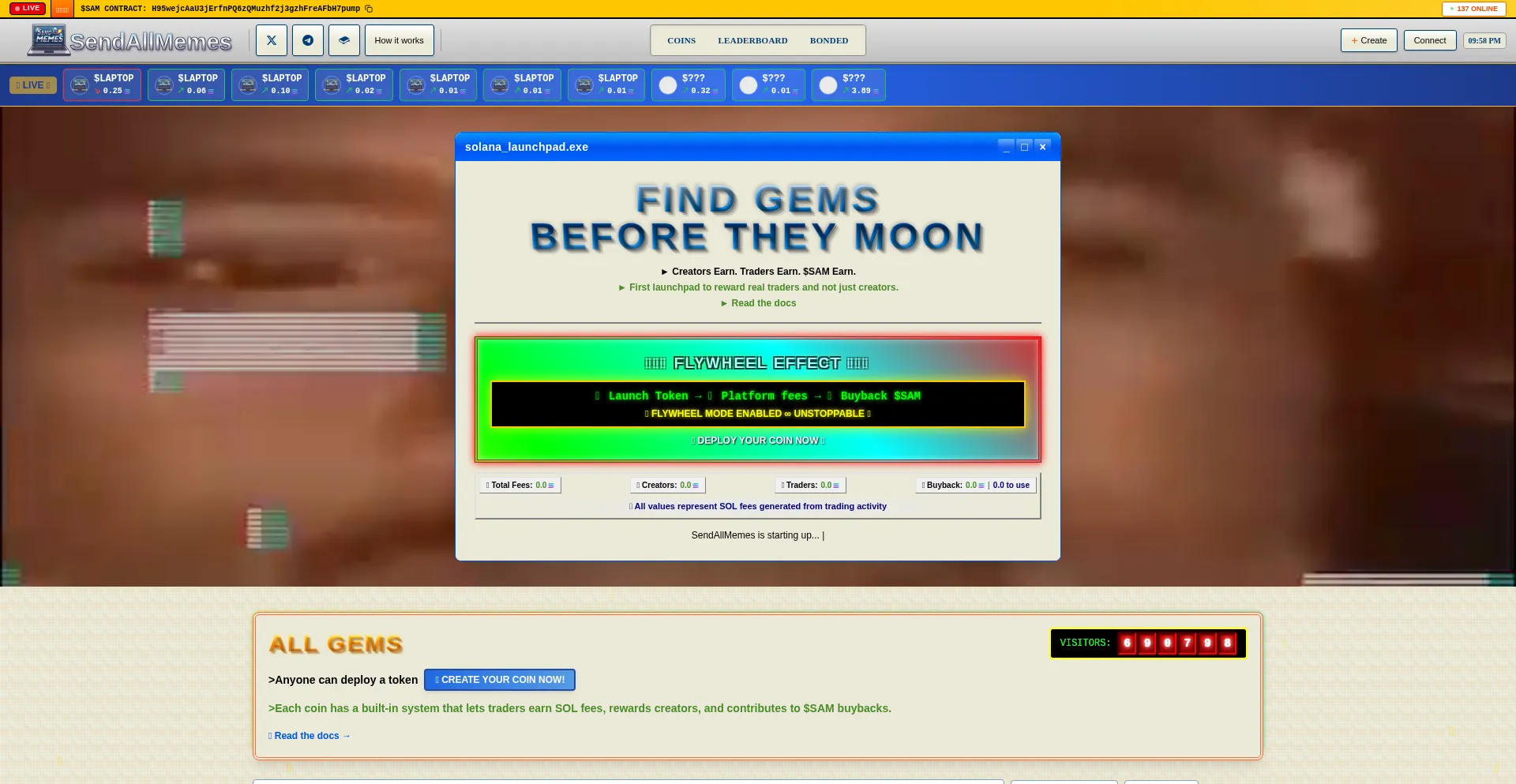Screen dimensions: 1516x784
Task: Select the $??? ticker priced 3.89
Action: tap(848, 84)
